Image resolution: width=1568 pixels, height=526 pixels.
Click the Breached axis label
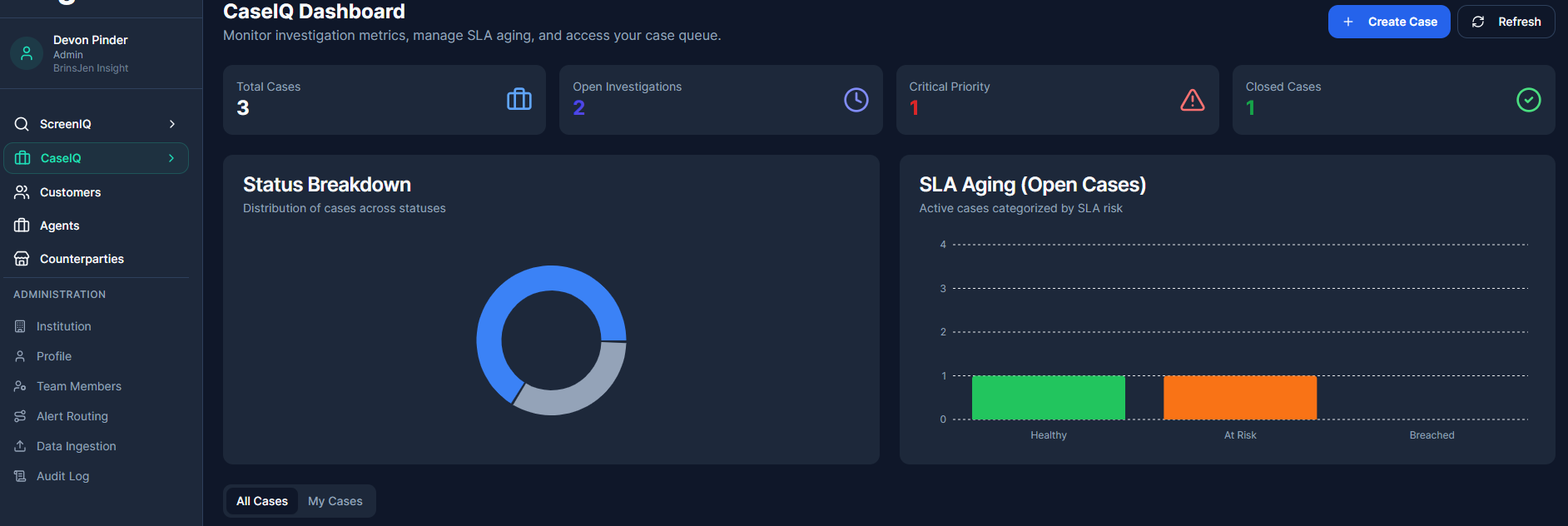(1432, 435)
